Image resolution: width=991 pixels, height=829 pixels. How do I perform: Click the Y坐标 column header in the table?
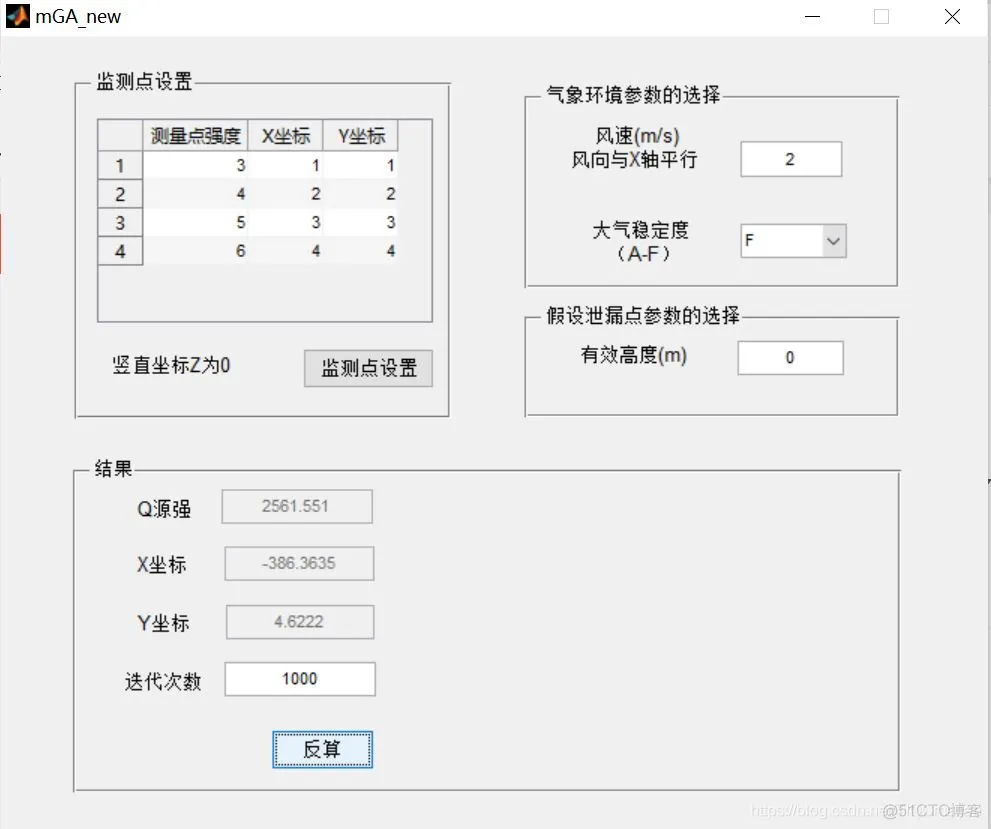[x=360, y=135]
